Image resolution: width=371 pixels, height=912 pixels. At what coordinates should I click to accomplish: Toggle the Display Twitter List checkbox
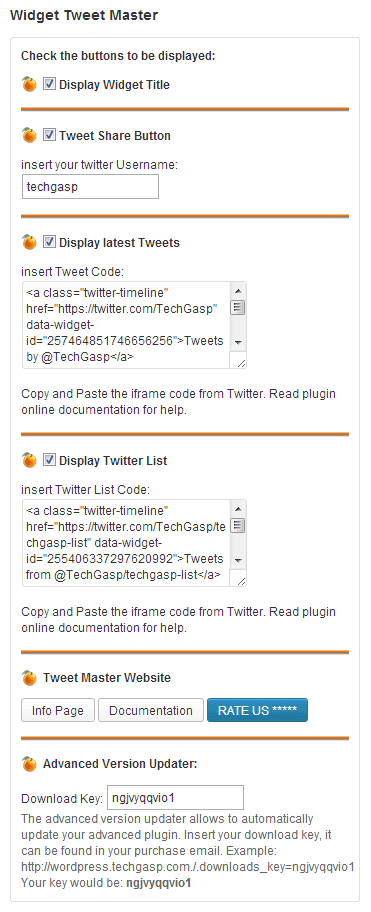pos(49,460)
